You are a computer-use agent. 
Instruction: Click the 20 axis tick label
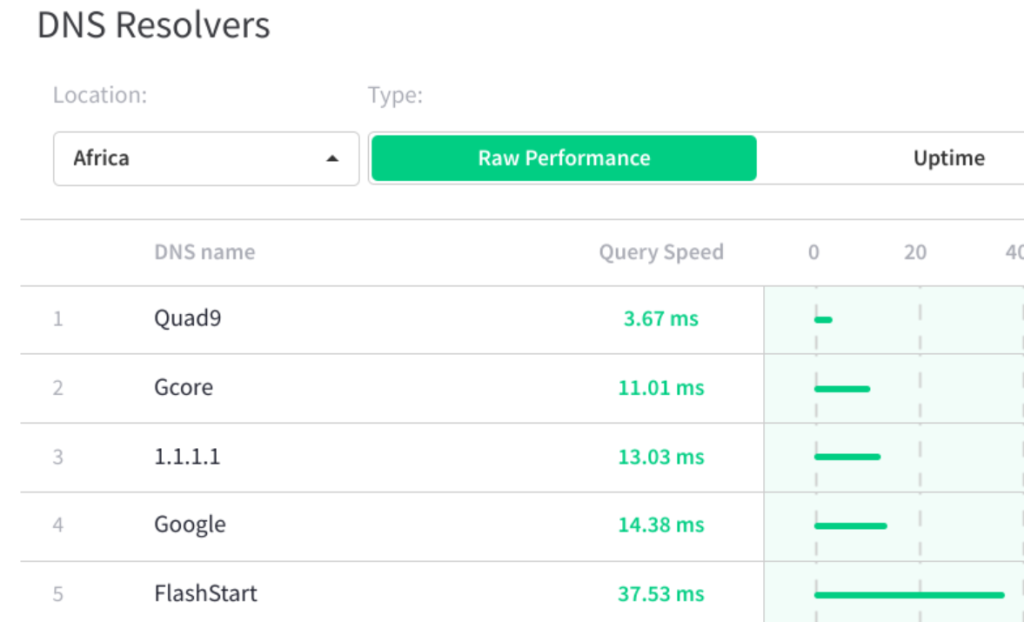(915, 252)
